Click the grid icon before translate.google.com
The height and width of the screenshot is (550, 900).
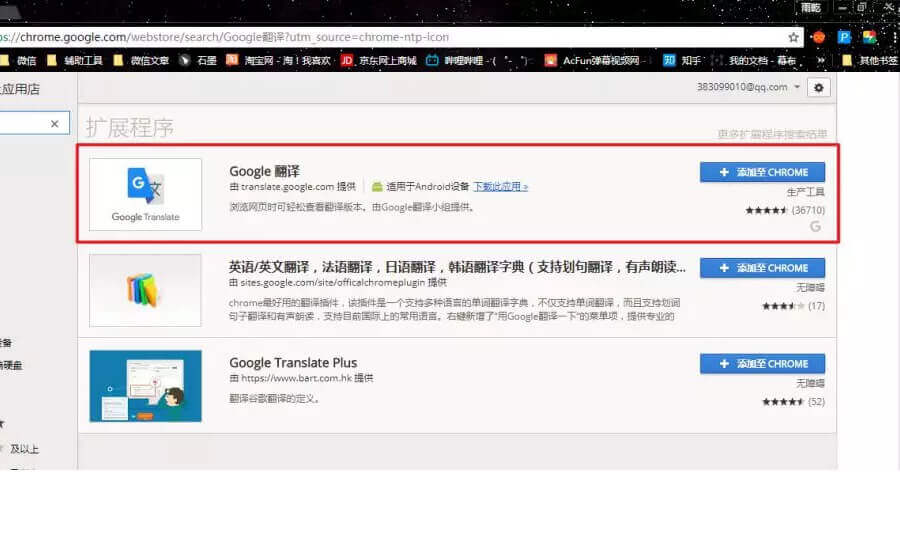234,187
